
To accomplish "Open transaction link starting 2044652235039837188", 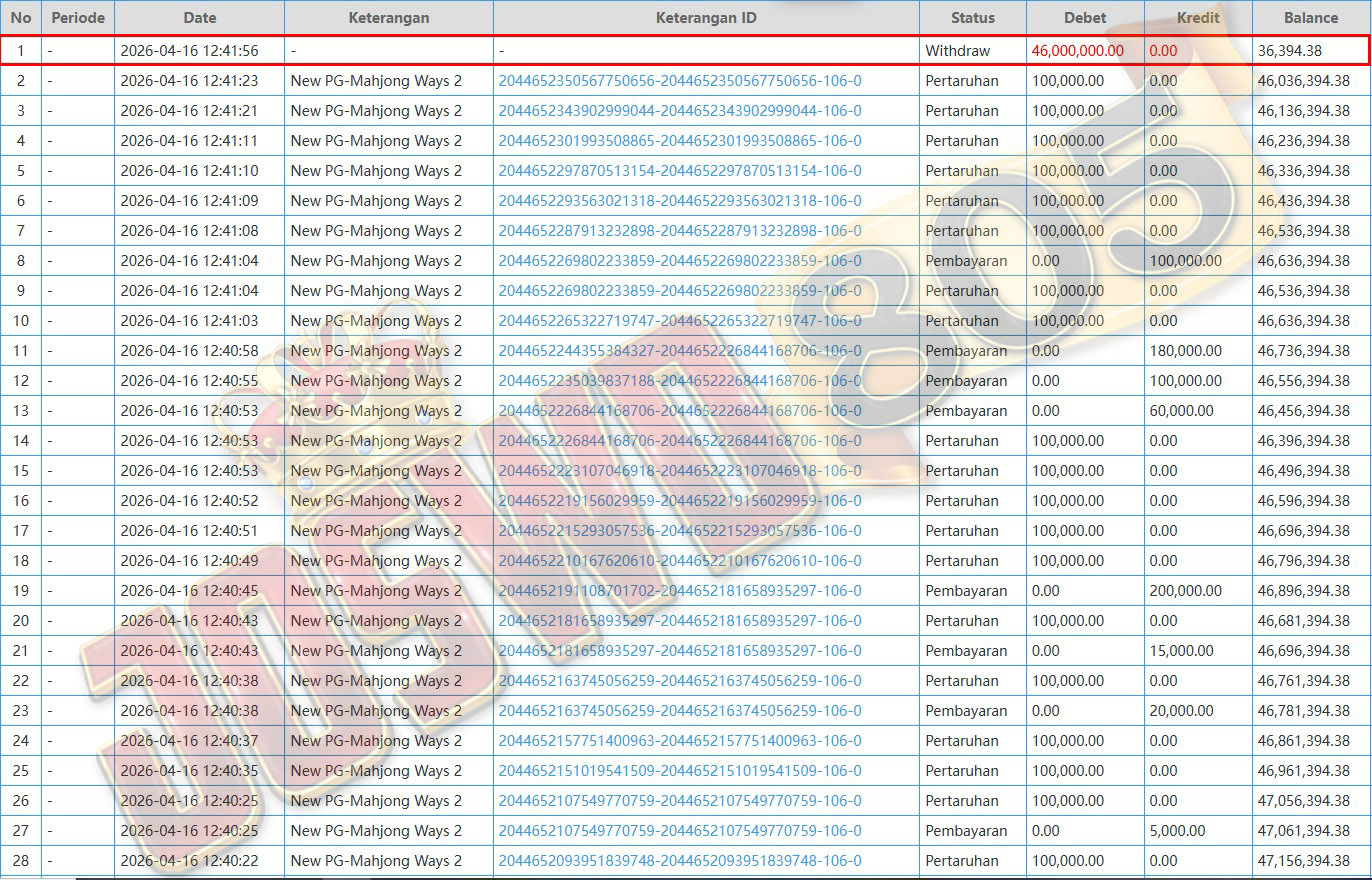I will point(679,381).
